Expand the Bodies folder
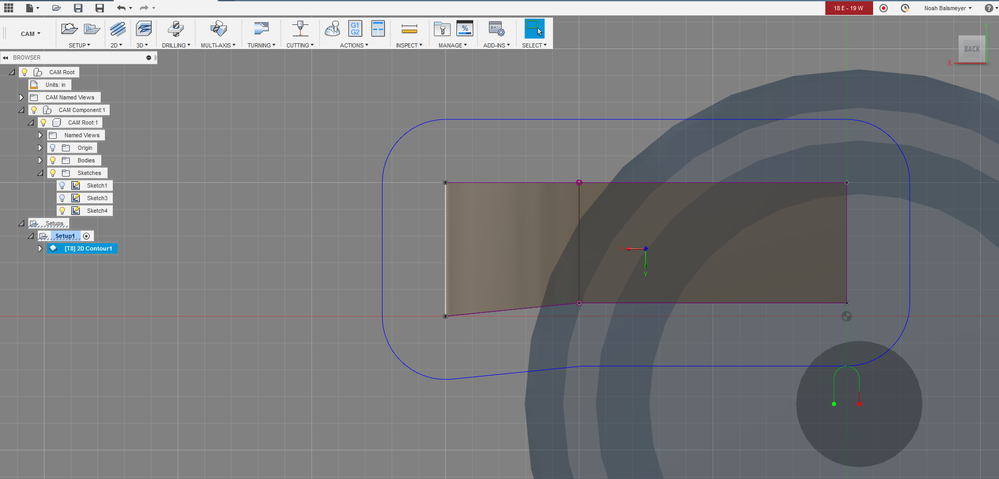 pyautogui.click(x=40, y=161)
